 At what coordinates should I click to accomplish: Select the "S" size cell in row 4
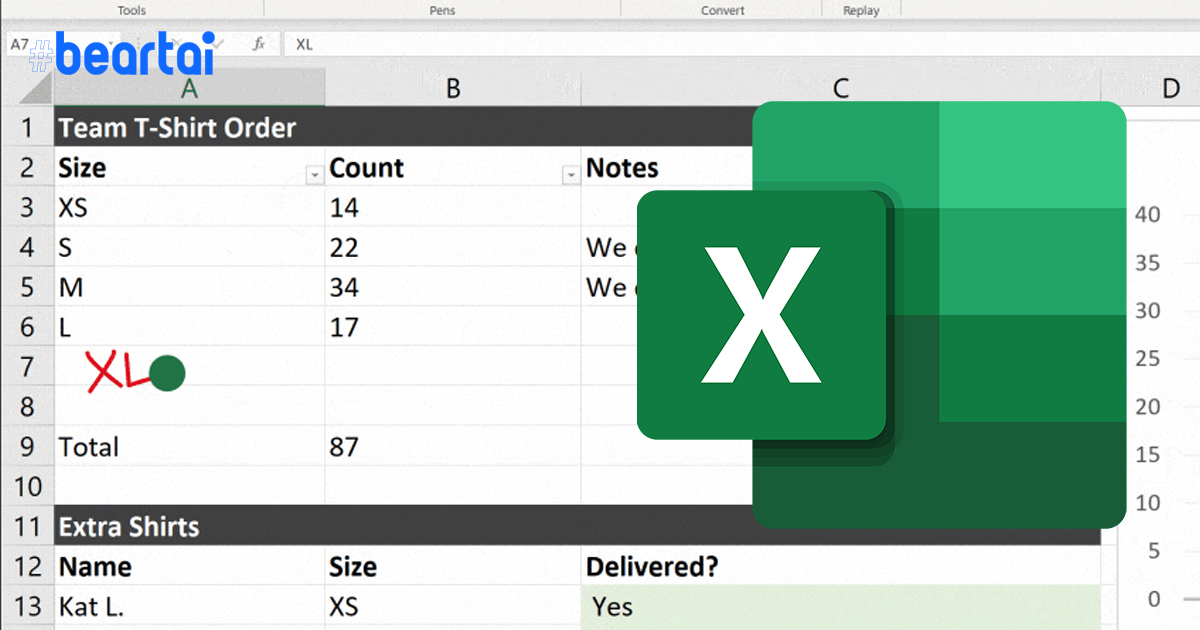189,247
